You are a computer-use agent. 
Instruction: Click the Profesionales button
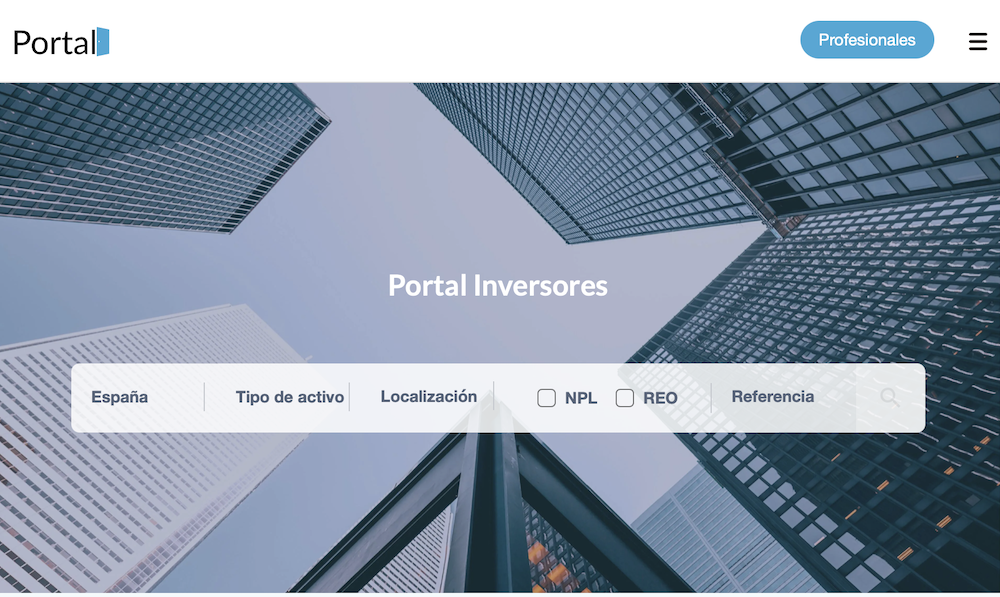tap(867, 40)
